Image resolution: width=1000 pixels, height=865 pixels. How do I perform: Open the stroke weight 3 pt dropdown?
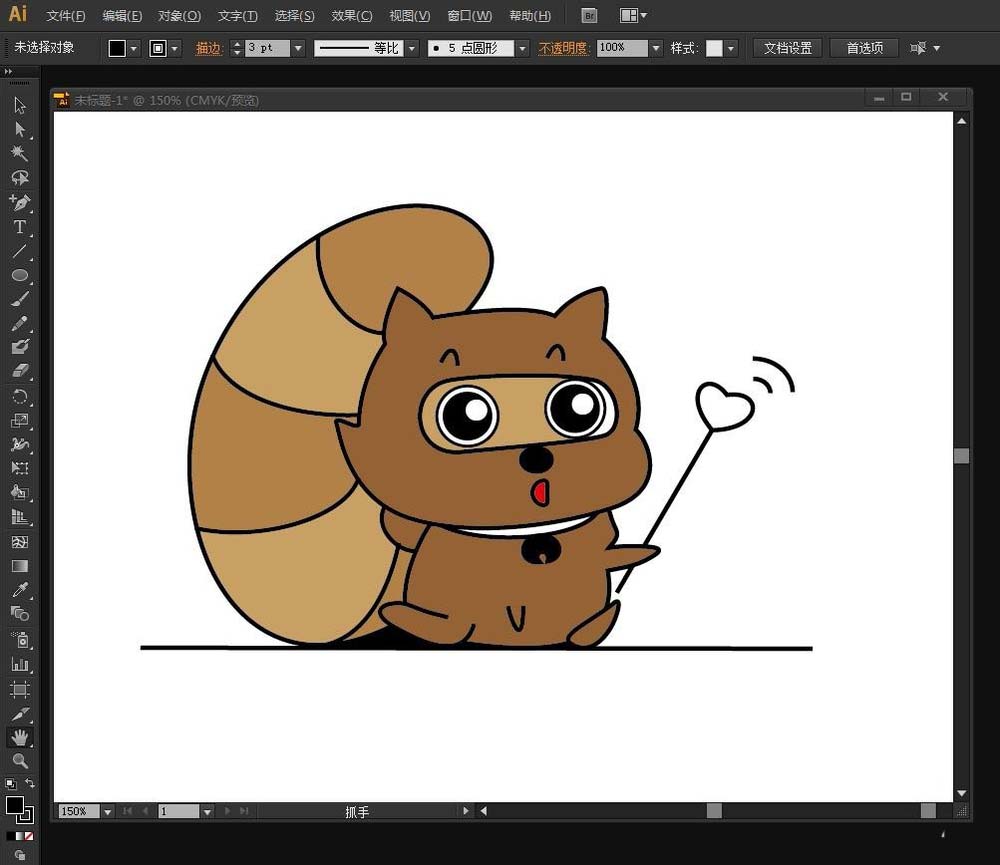298,48
